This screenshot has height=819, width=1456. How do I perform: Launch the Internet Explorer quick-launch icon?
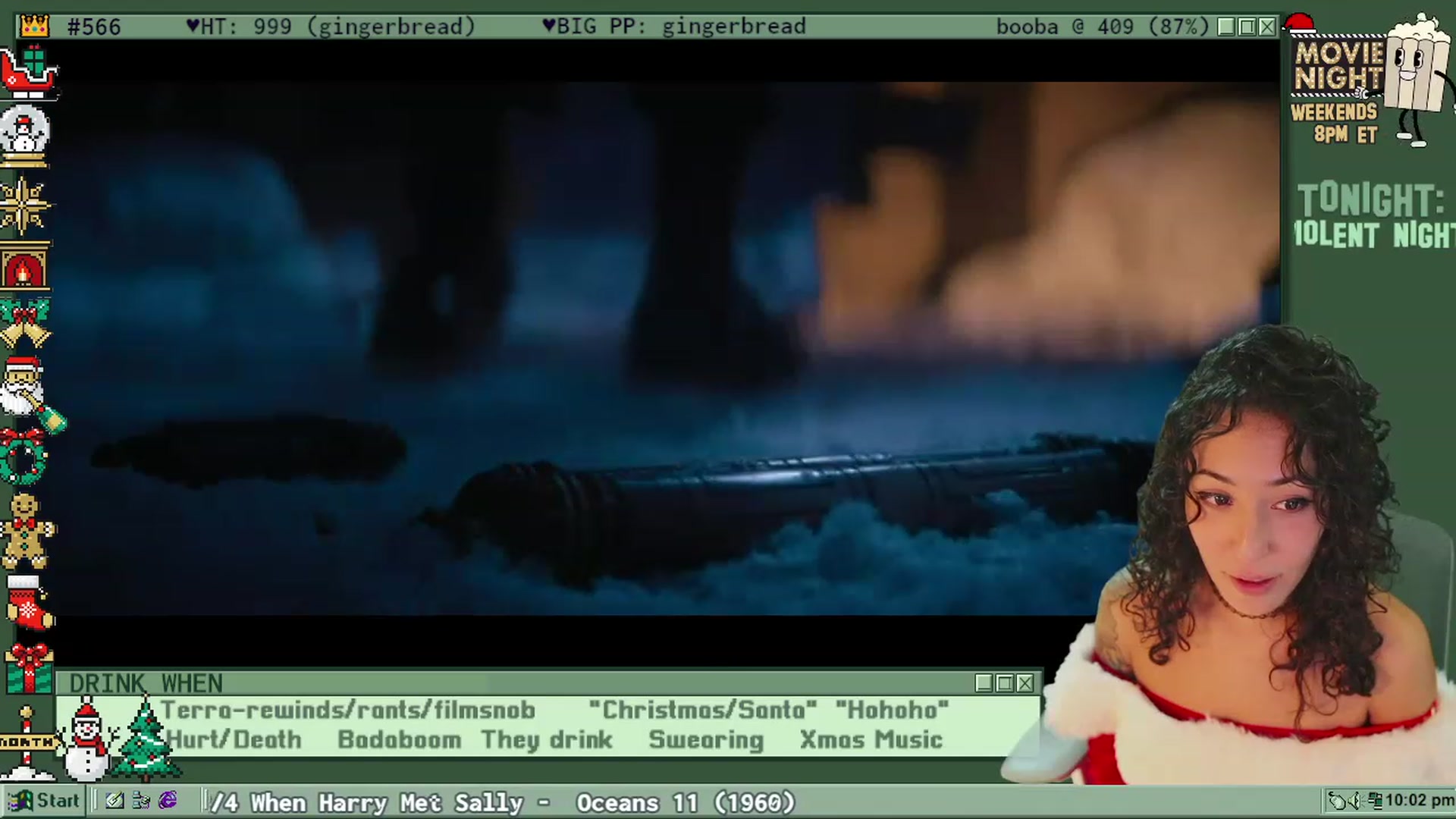168,801
